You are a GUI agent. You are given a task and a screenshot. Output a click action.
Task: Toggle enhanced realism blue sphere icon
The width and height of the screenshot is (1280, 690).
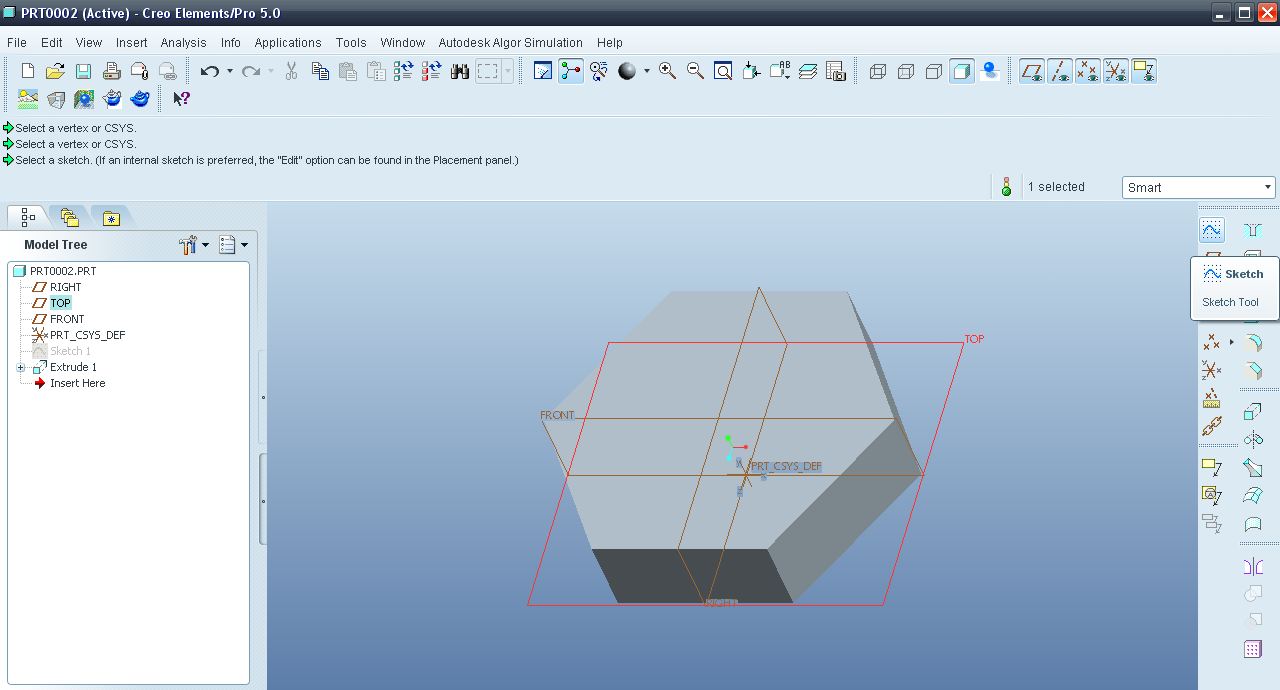(x=990, y=71)
